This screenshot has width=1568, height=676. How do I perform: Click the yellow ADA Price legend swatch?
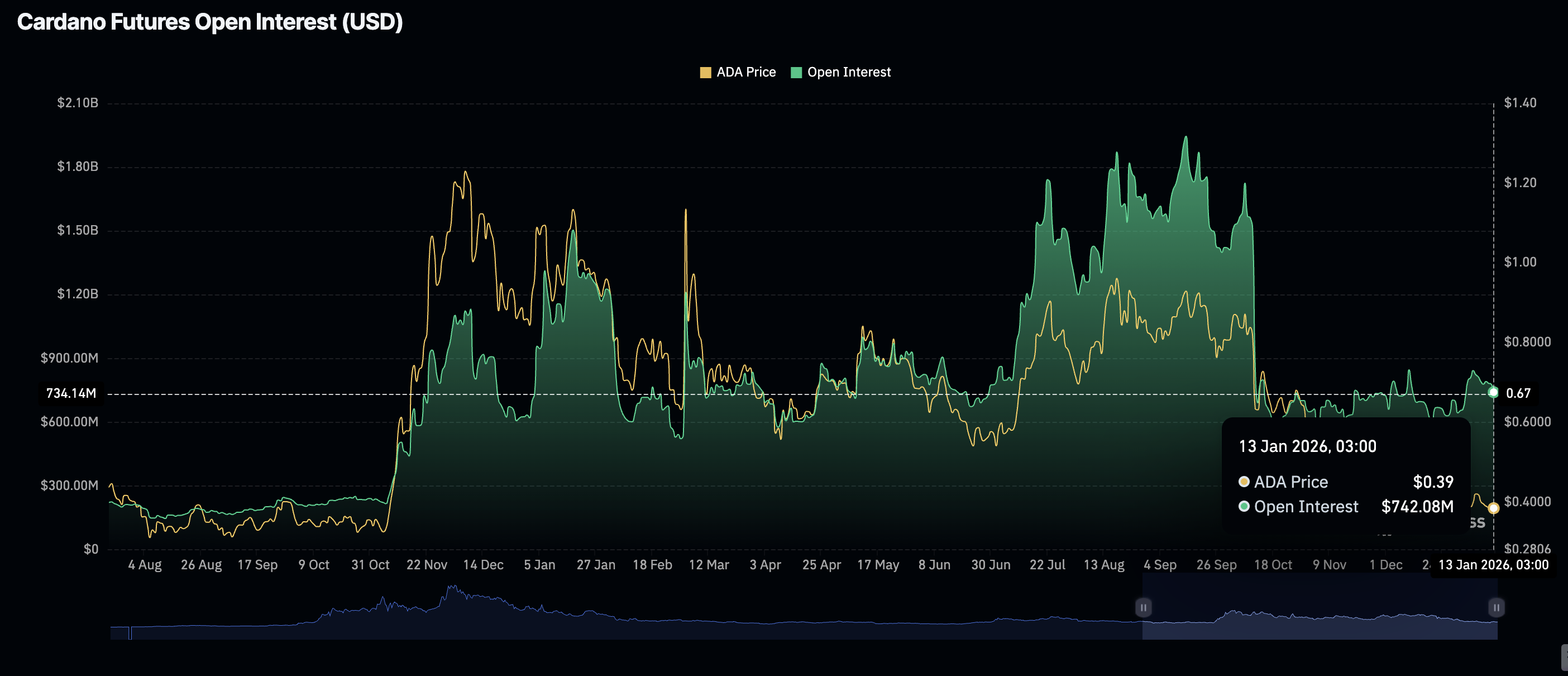tap(705, 72)
